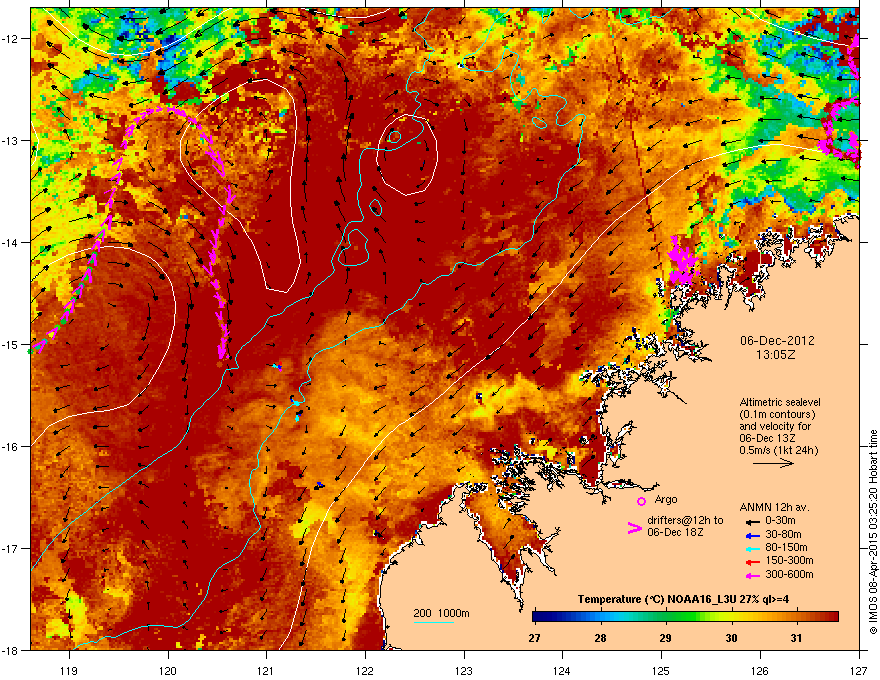This screenshot has width=880, height=680.
Task: Click the latitude axis label -12
Action: click(11, 39)
